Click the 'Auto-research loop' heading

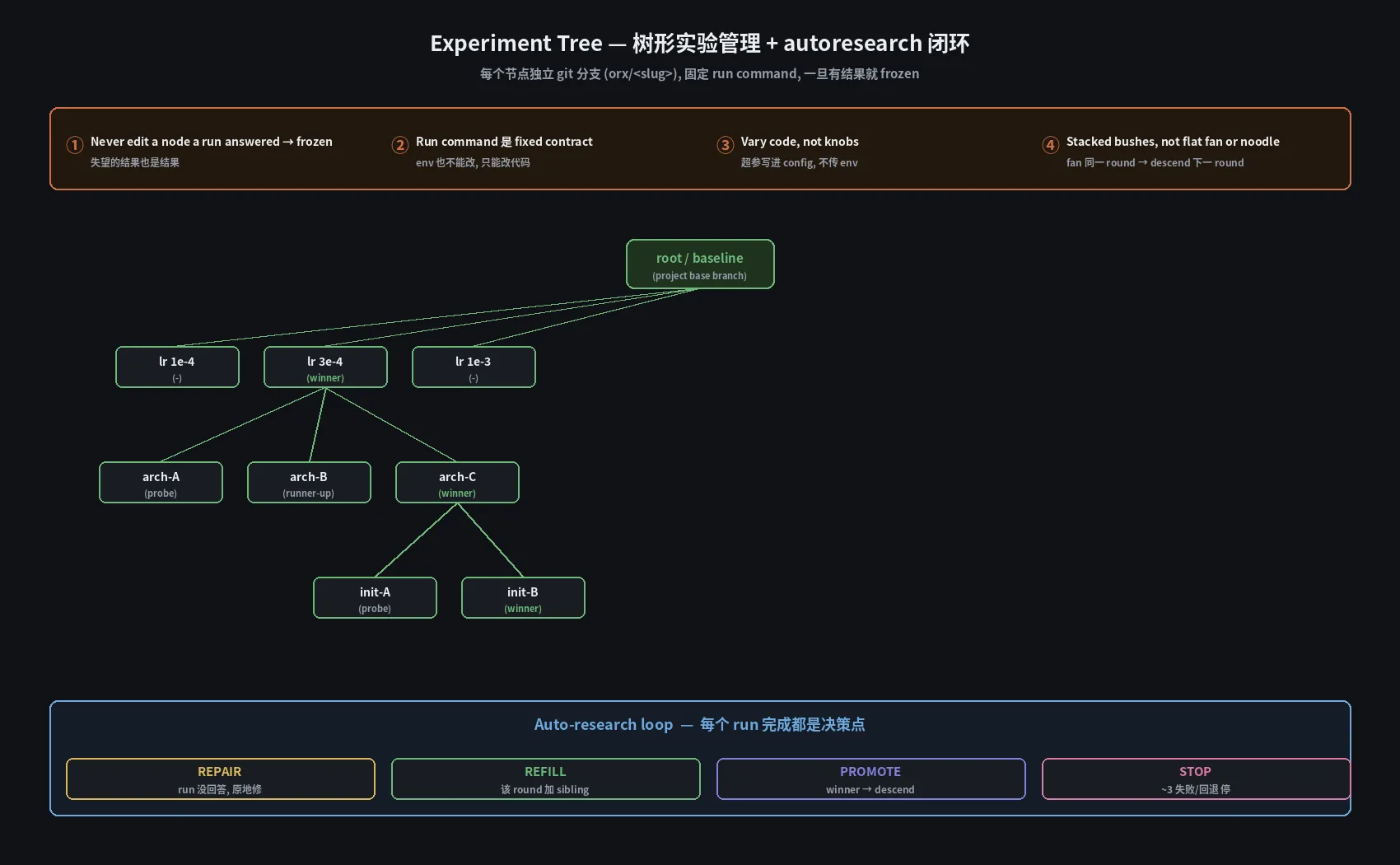(700, 725)
